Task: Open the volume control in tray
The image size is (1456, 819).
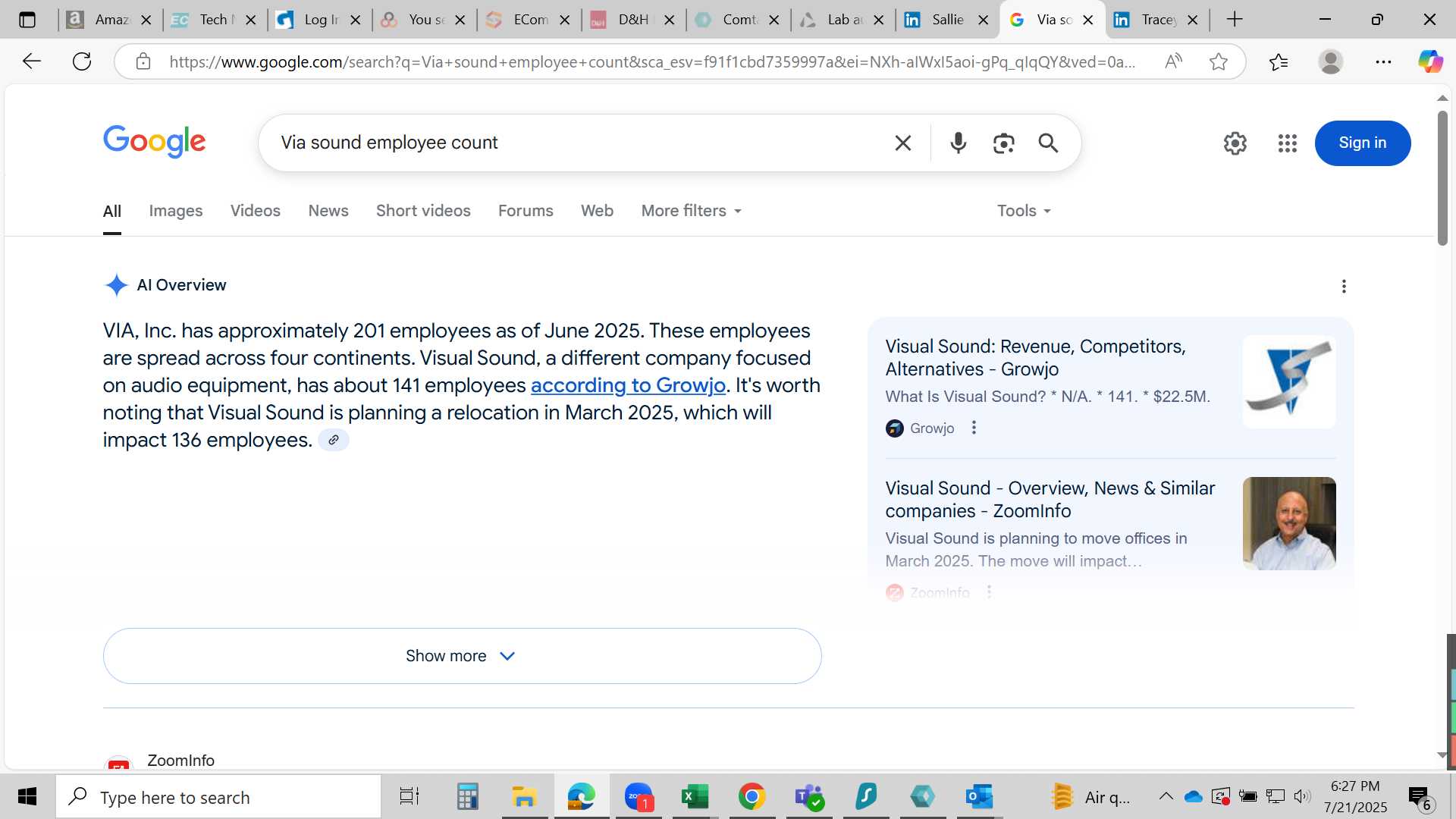Action: point(1302,796)
